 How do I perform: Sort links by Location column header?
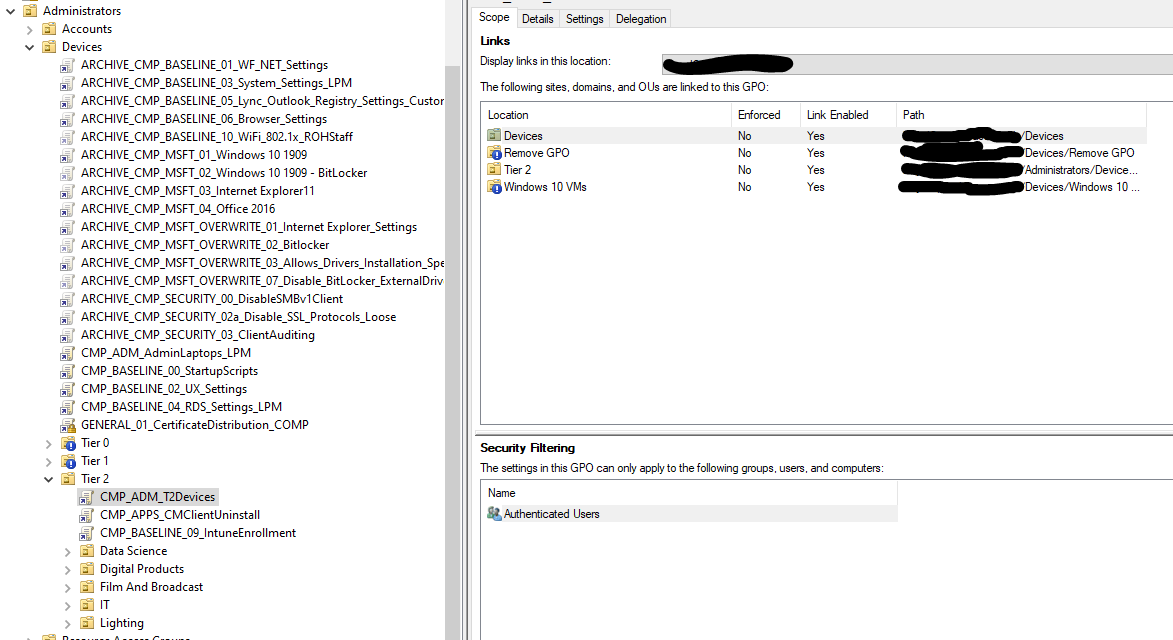[606, 115]
